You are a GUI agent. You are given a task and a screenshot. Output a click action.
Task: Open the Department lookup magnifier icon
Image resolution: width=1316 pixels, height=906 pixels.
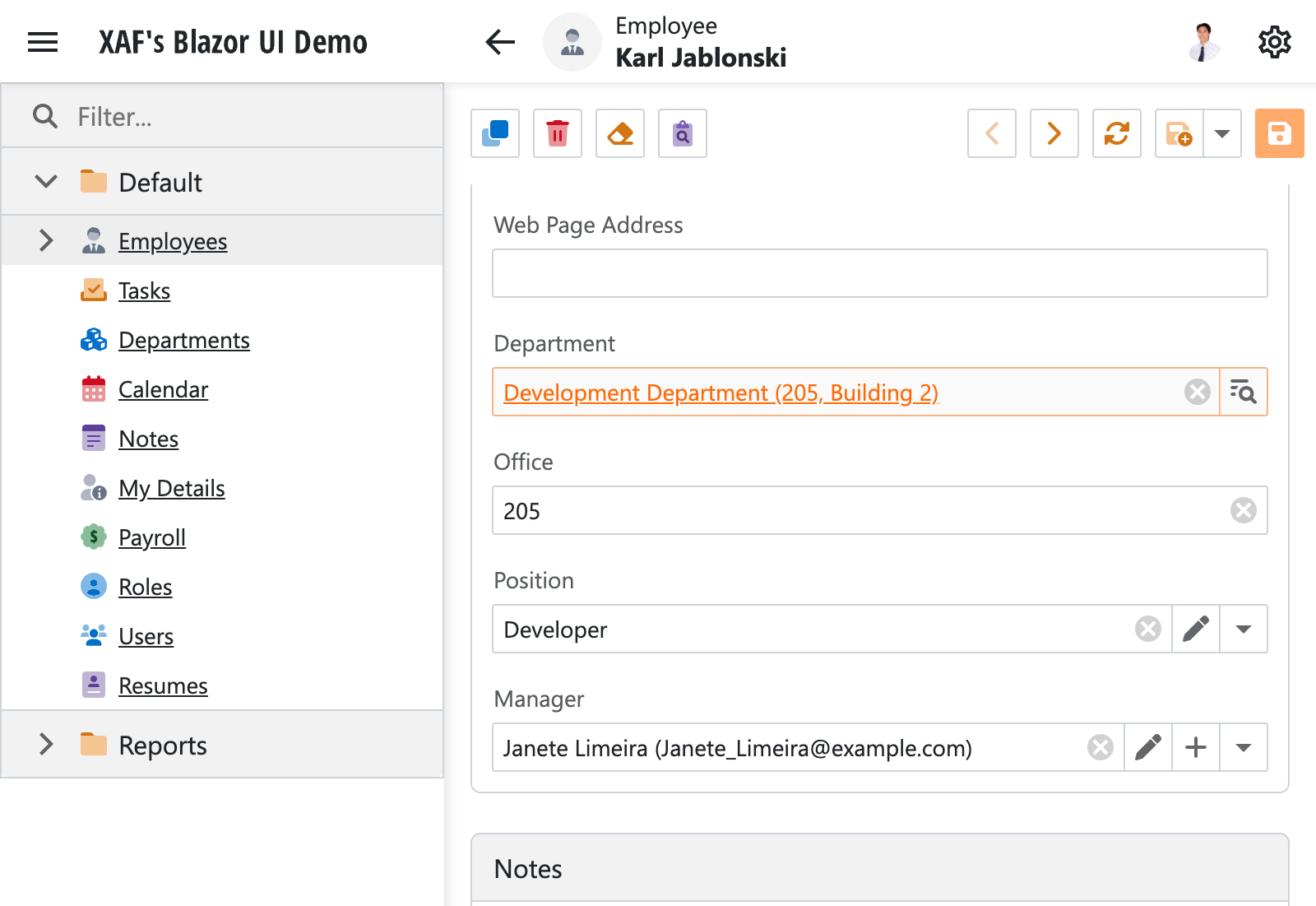[x=1243, y=392]
